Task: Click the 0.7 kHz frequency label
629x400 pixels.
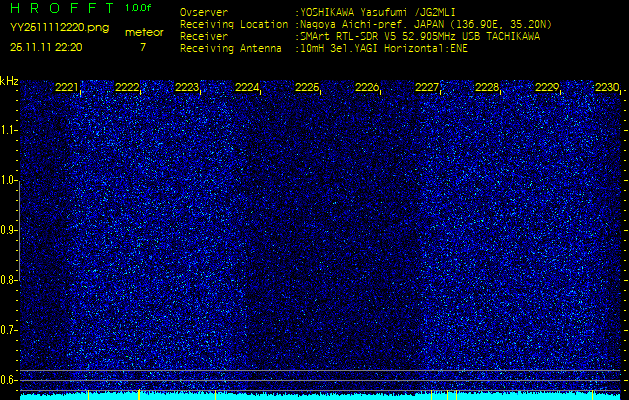Action: coord(7,330)
